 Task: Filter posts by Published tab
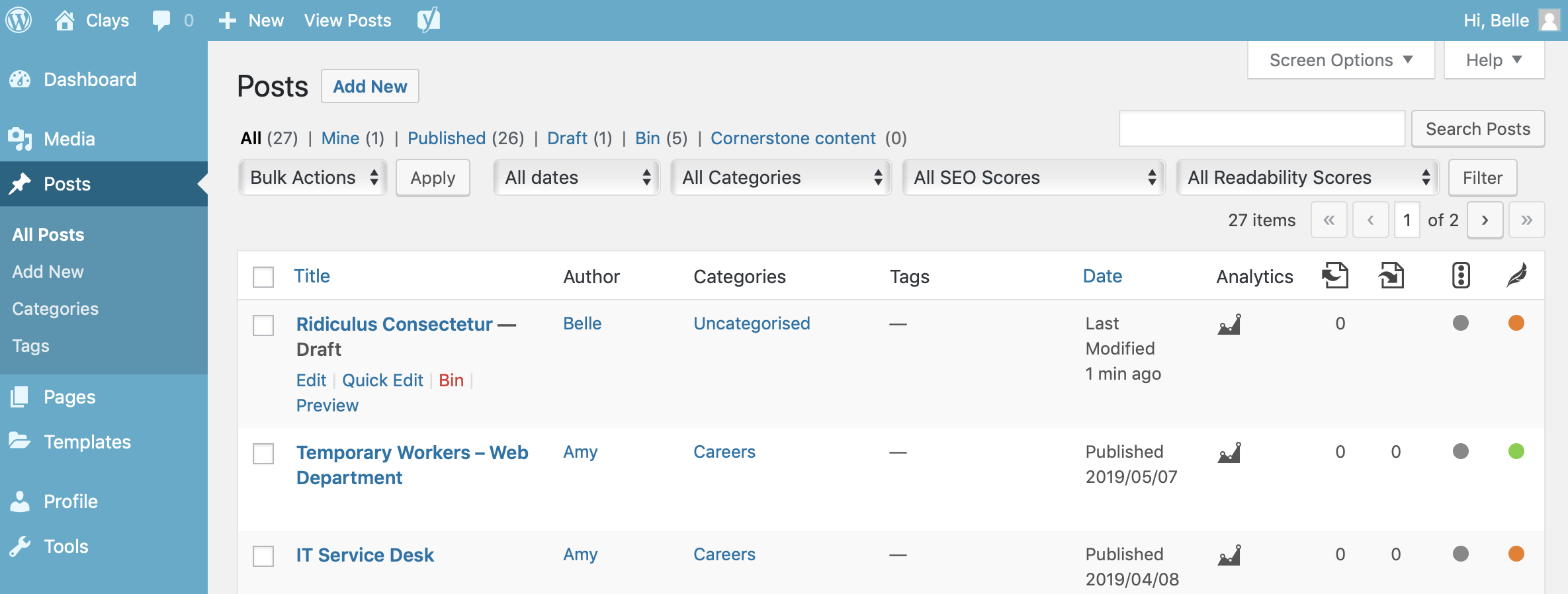(447, 138)
